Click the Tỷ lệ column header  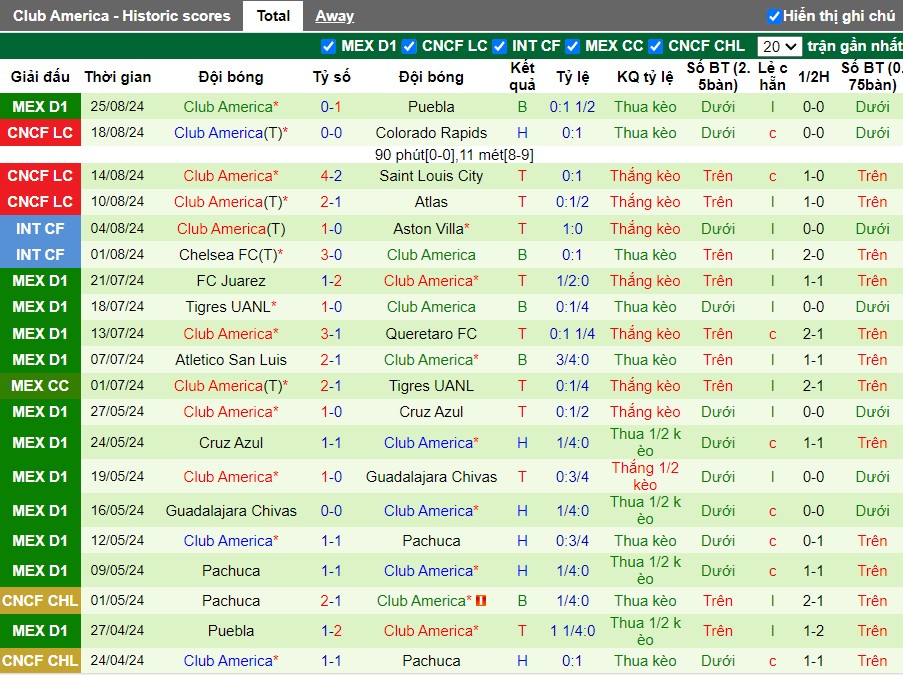tap(572, 77)
